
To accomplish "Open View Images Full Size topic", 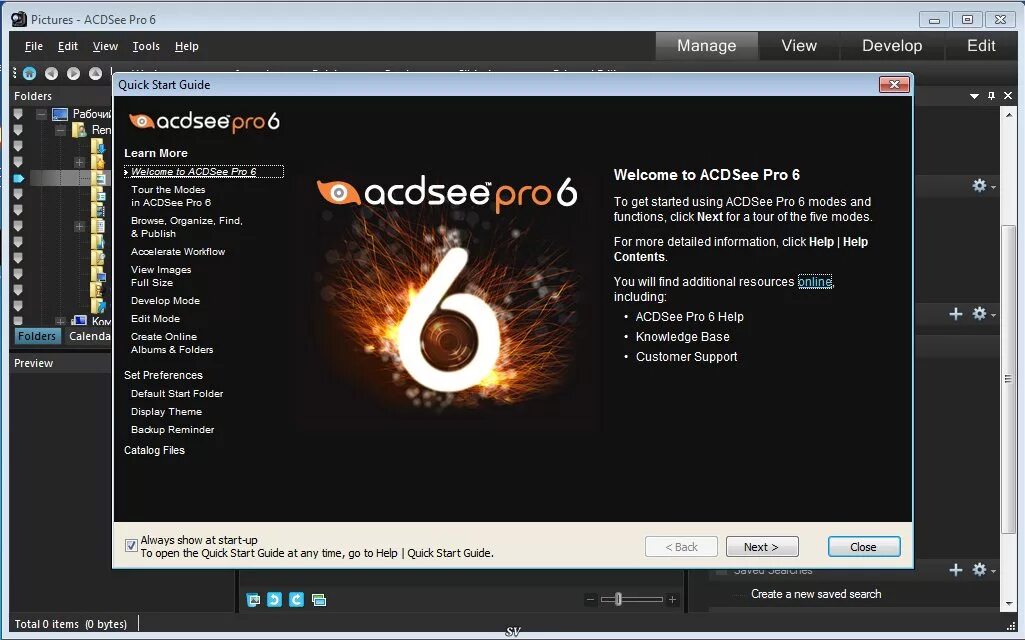I will pos(161,276).
